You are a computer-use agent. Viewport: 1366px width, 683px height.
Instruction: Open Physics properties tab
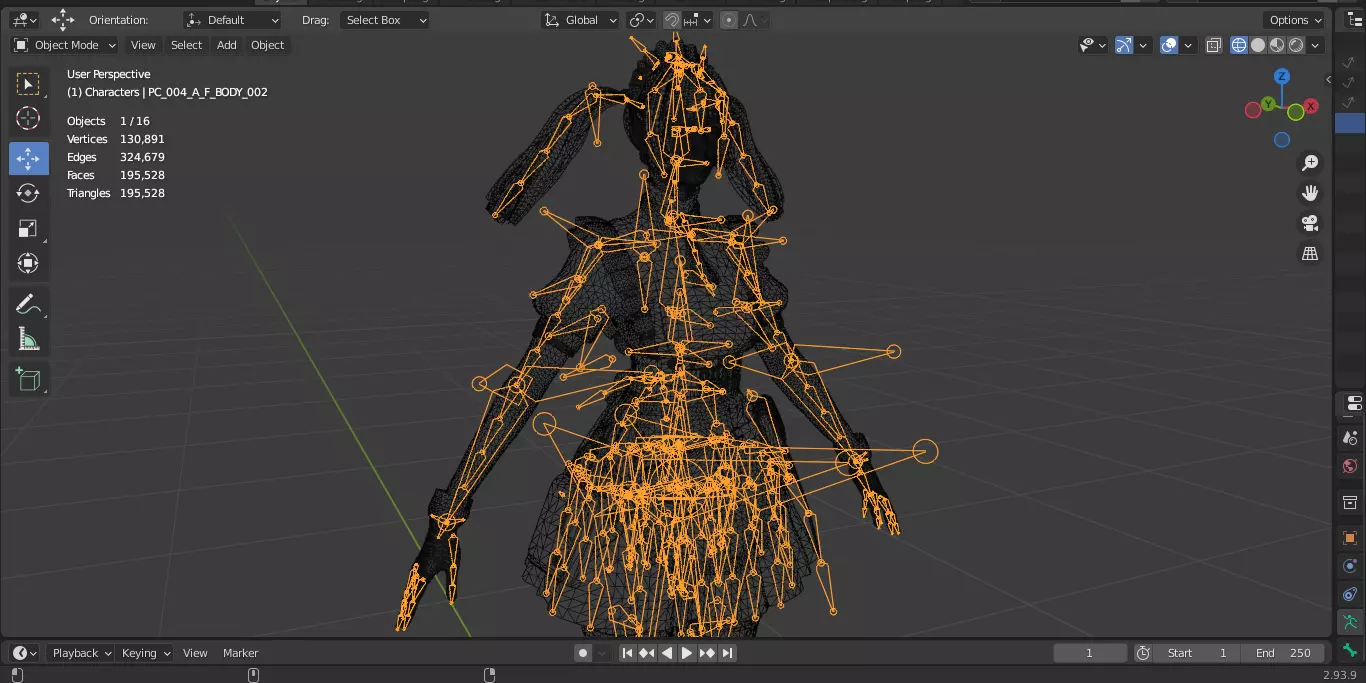tap(1350, 566)
